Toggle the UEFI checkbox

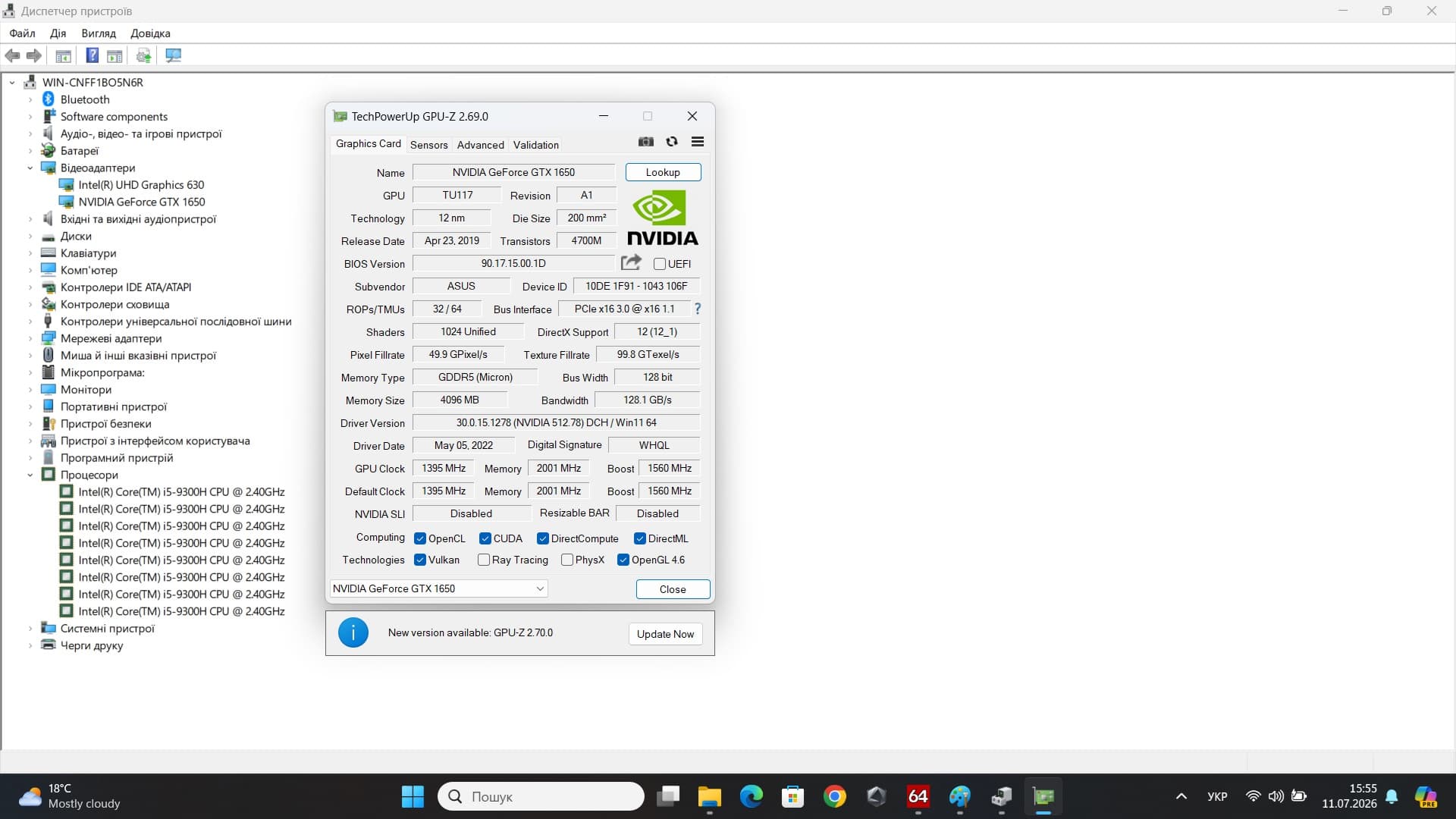tap(660, 264)
